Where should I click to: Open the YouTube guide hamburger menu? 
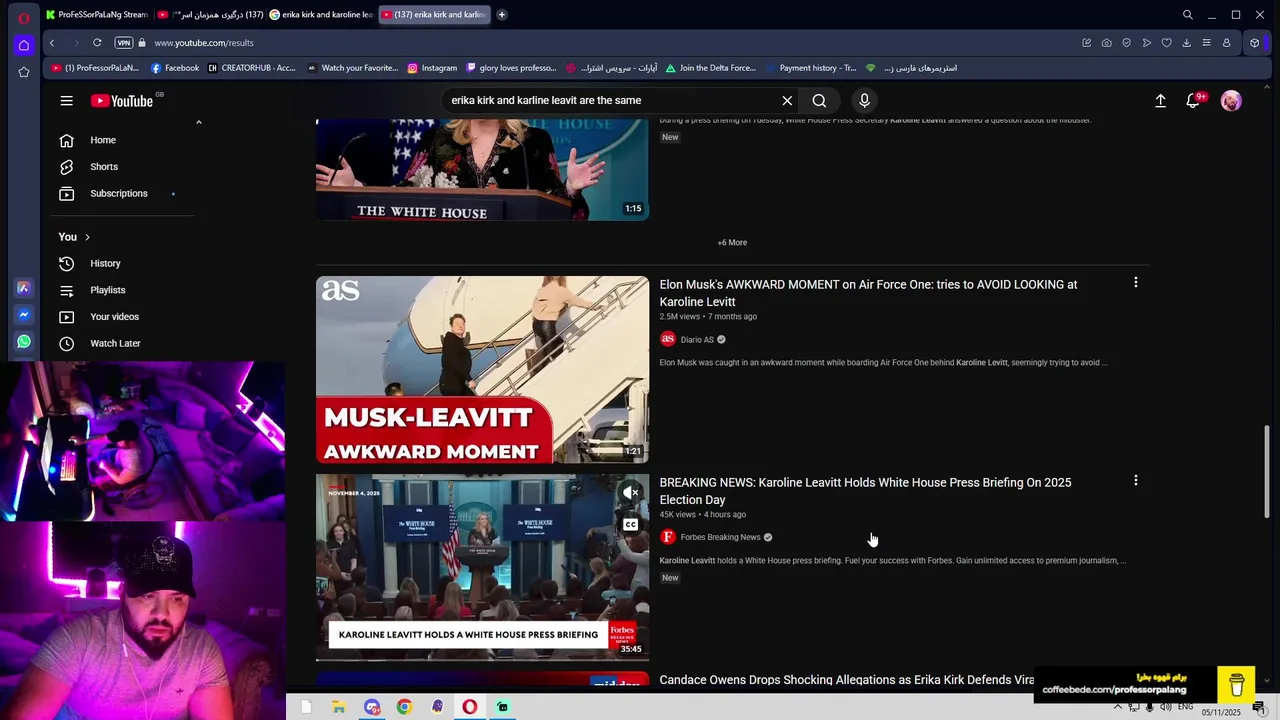tap(66, 101)
